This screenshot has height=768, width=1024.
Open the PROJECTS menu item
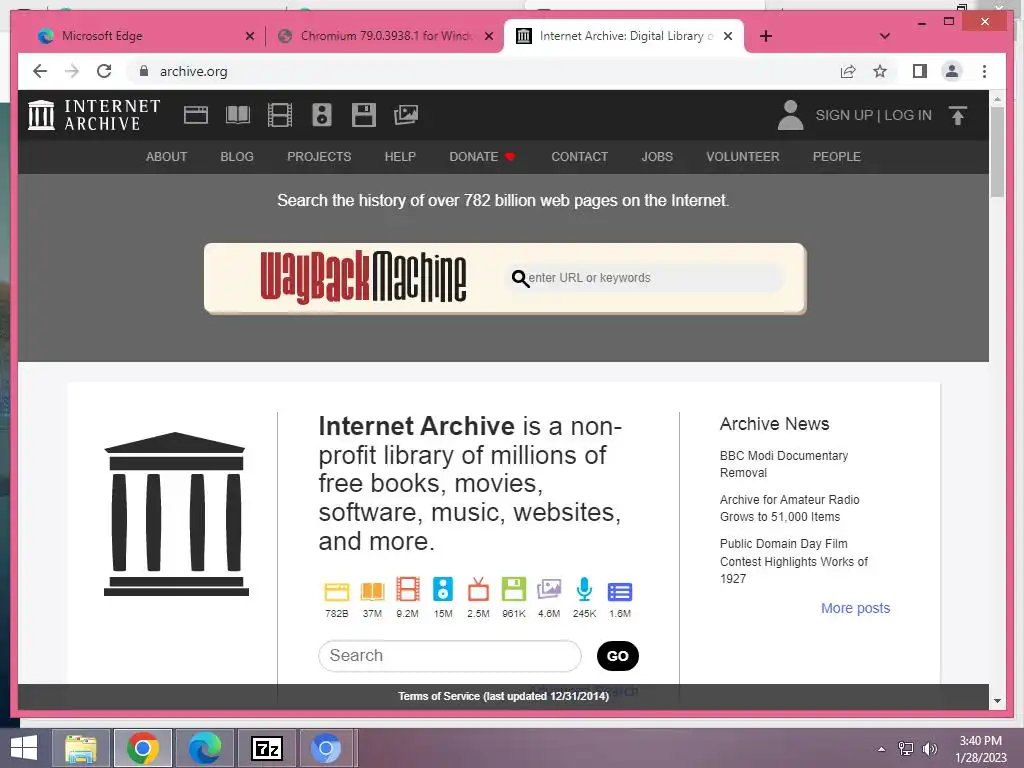point(319,157)
